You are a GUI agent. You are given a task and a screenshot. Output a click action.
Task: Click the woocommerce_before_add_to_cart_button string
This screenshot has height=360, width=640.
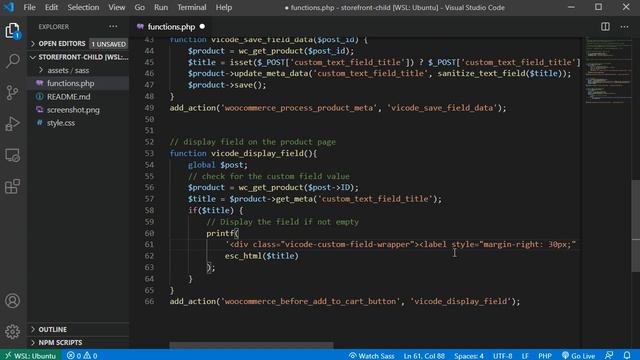pos(310,301)
